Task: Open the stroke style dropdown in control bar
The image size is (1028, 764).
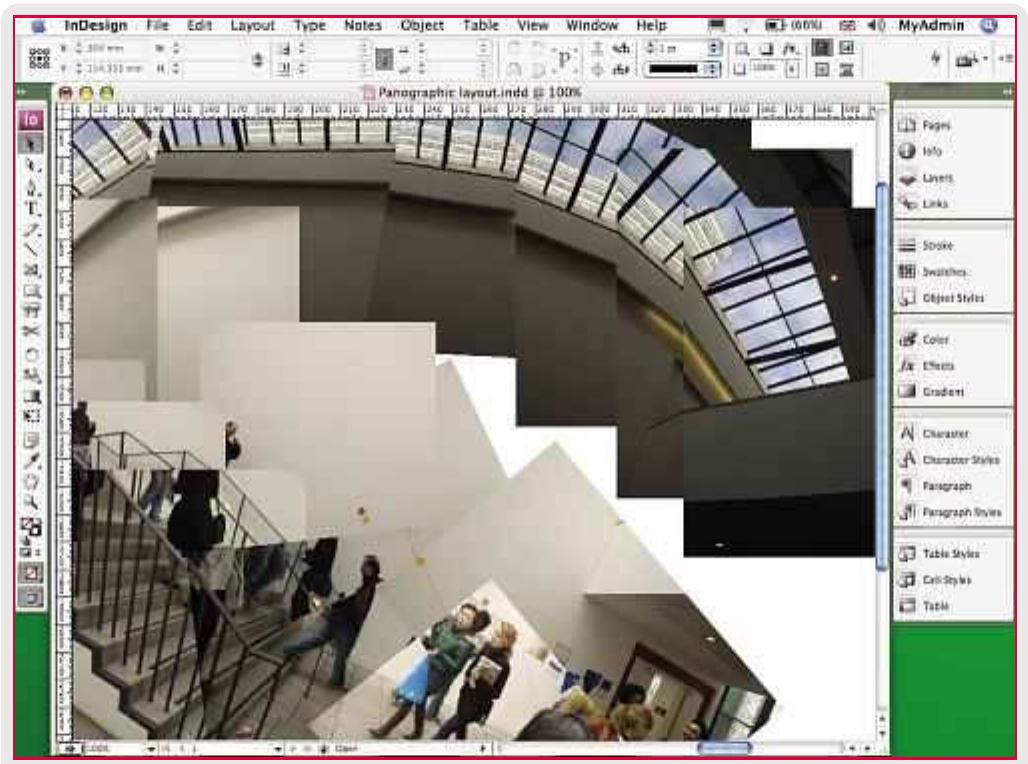Action: click(714, 70)
